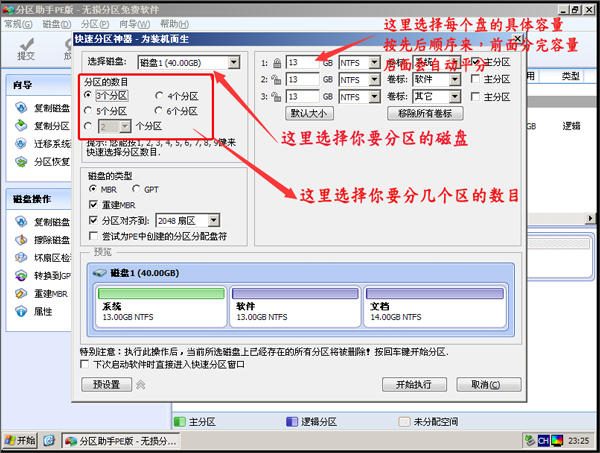Open the 磁盘(D) menu

pyautogui.click(x=57, y=24)
